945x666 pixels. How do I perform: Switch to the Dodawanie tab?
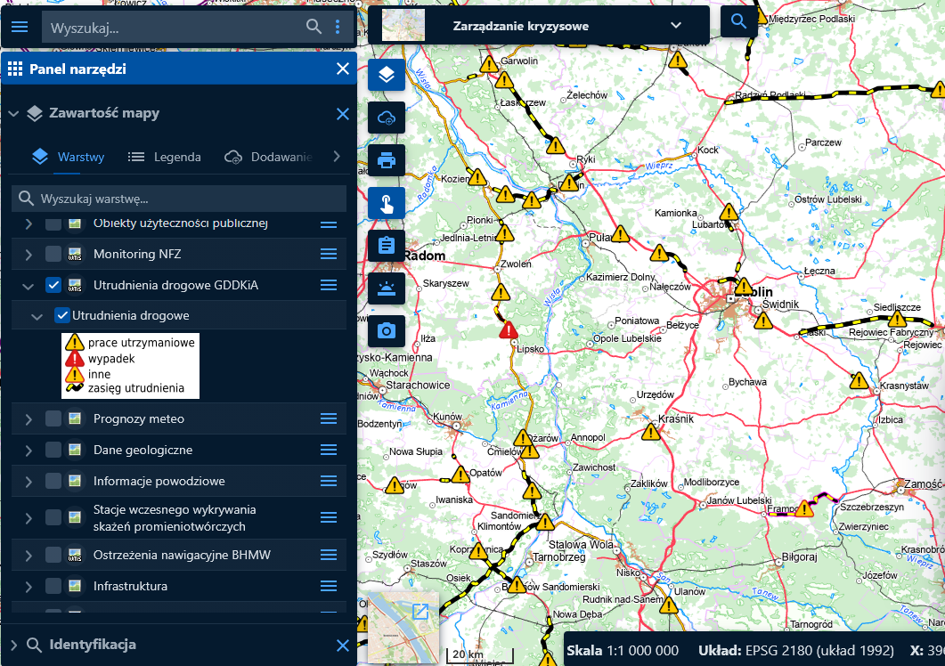pyautogui.click(x=268, y=157)
